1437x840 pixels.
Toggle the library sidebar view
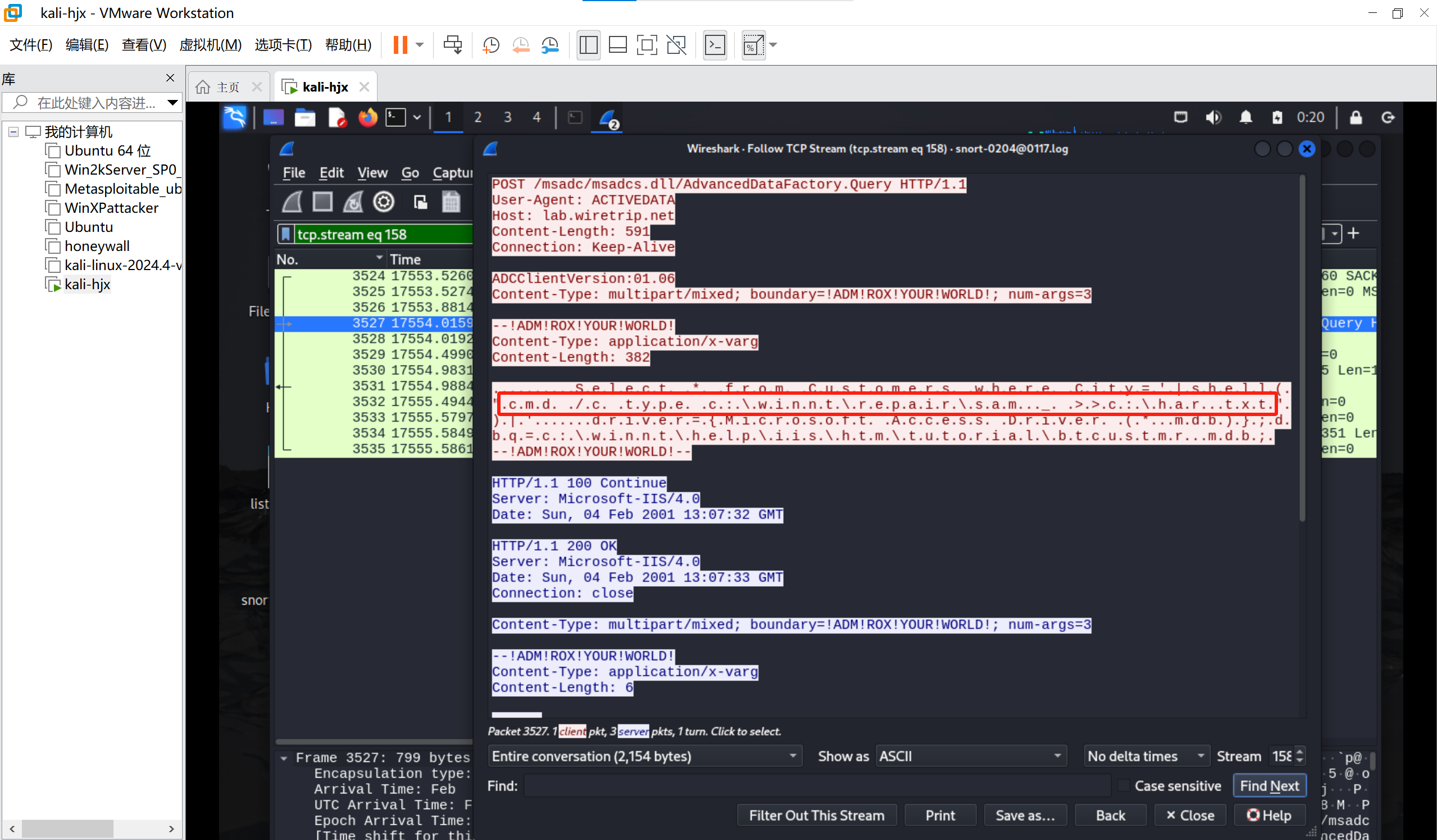tap(588, 44)
